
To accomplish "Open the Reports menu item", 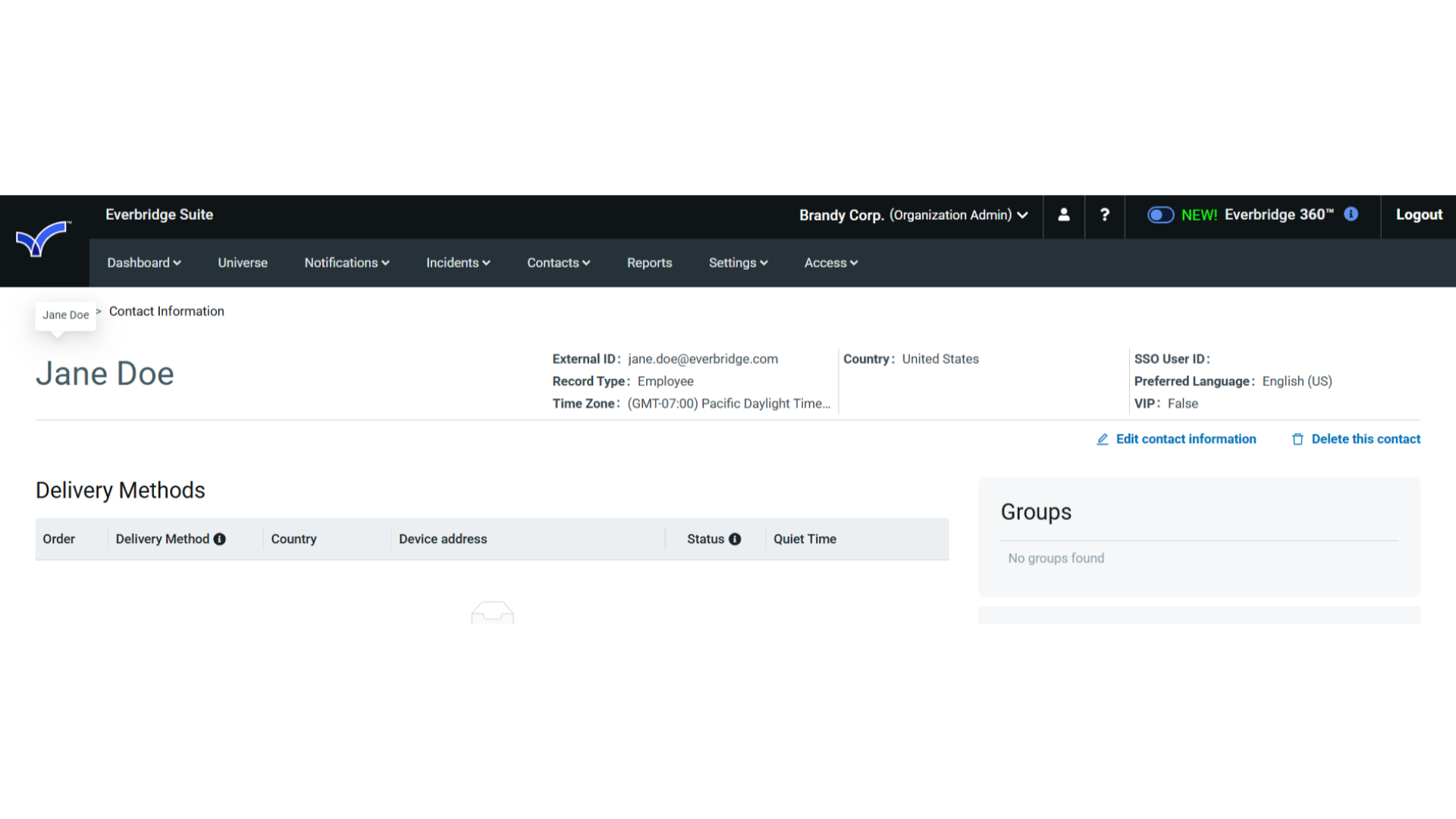I will pos(650,263).
